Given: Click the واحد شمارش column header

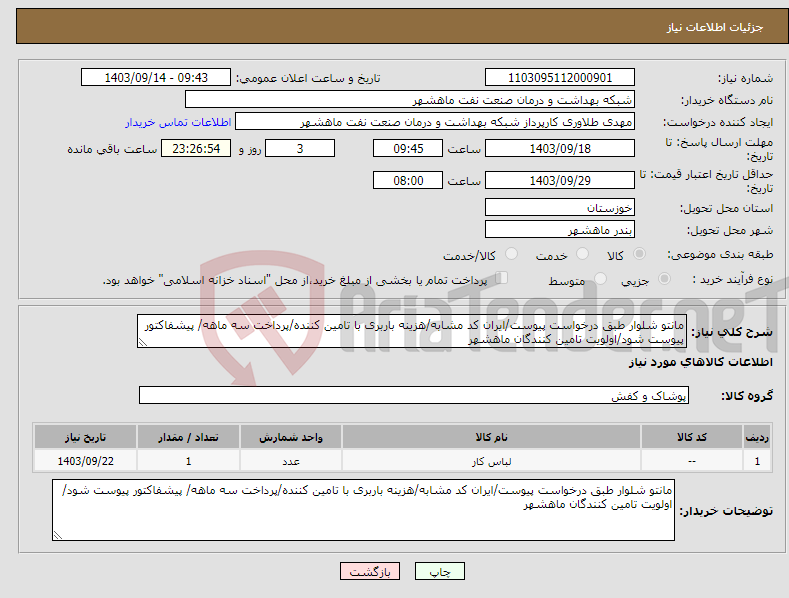Looking at the screenshot, I should (x=291, y=437).
